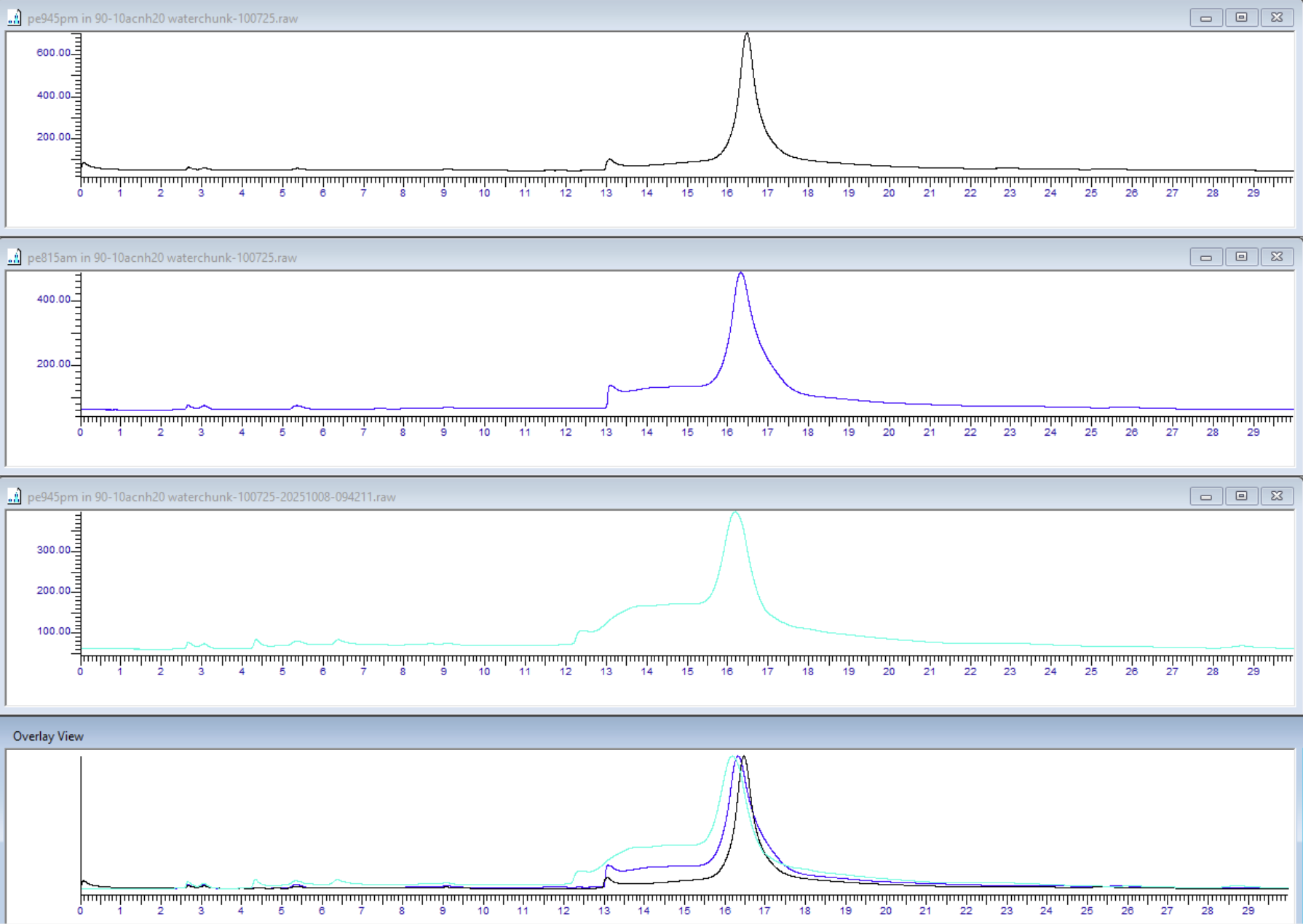The image size is (1303, 924).
Task: Click the Overlay View panel header
Action: click(48, 736)
